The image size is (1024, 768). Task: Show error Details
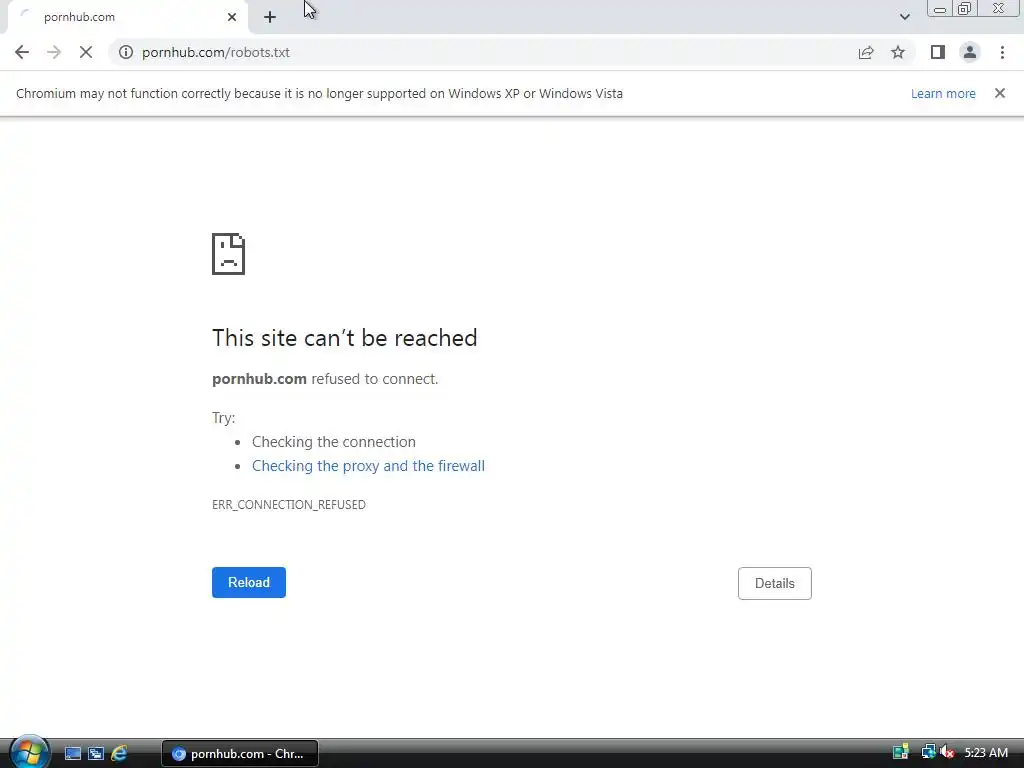click(775, 583)
